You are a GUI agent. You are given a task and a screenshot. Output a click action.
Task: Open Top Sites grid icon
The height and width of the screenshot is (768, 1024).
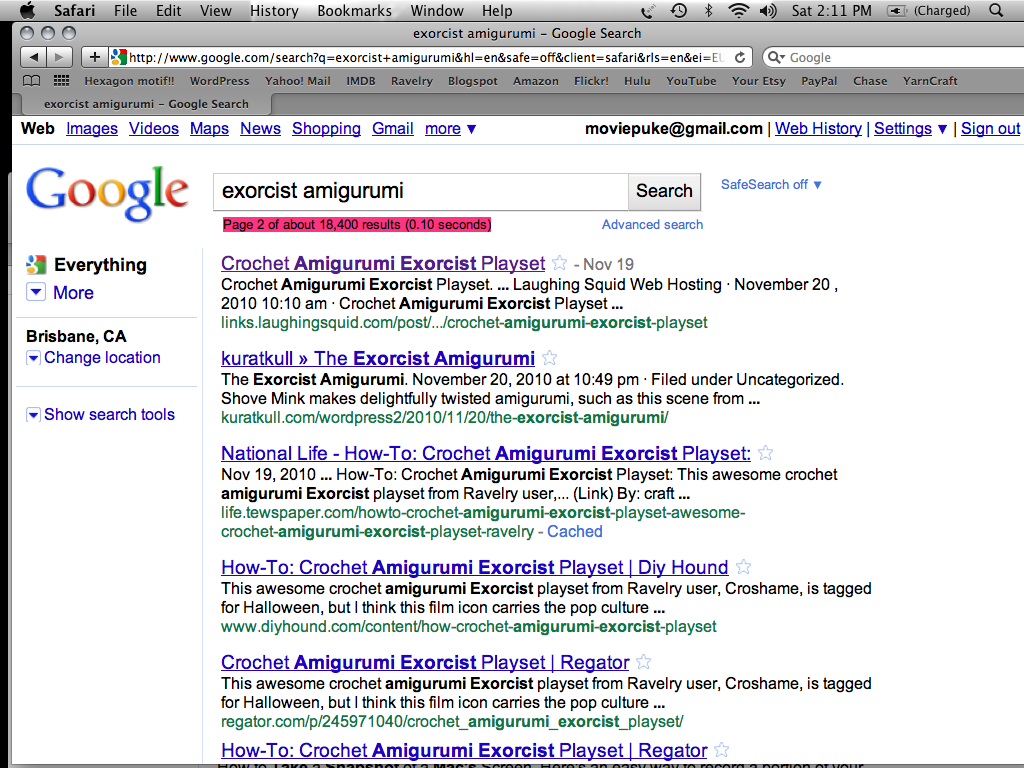click(61, 81)
